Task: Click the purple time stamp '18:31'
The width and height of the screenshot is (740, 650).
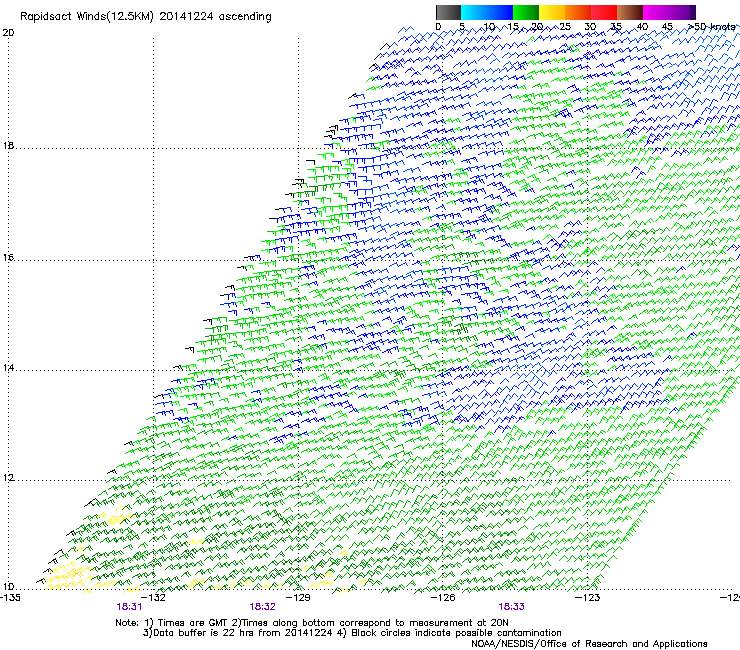Action: 129,607
